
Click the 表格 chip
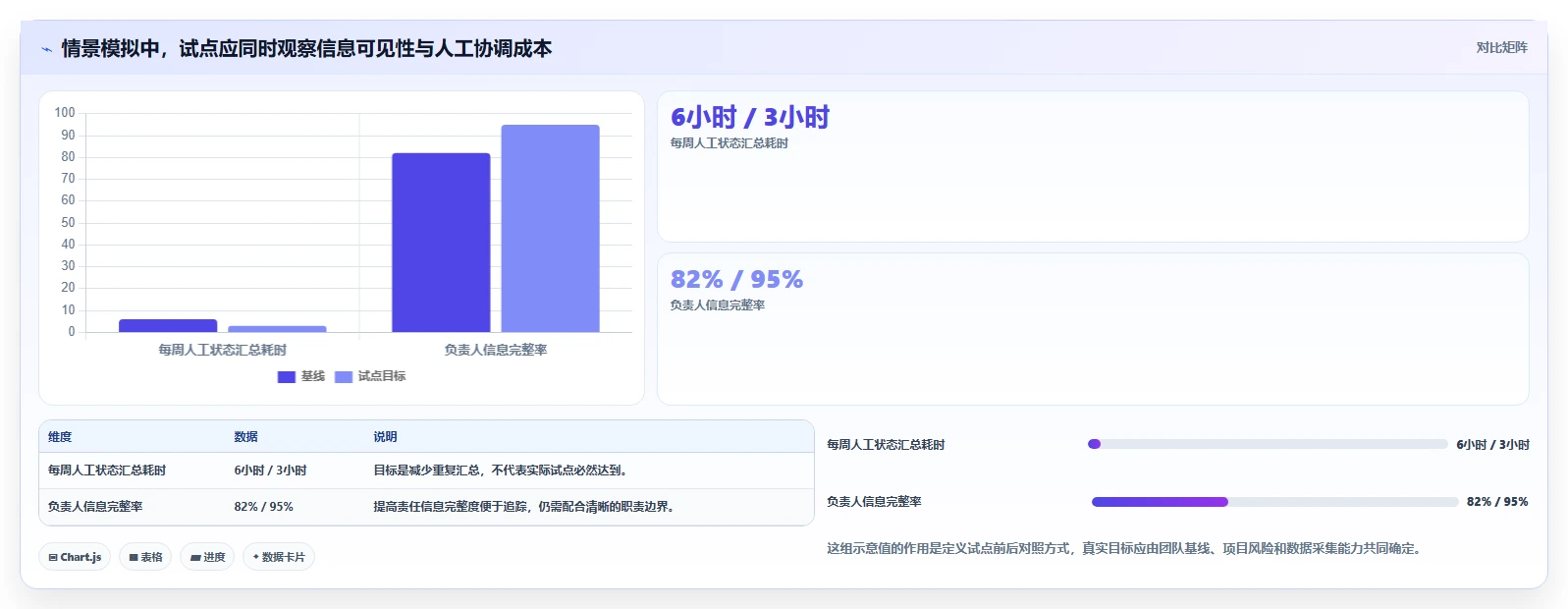tap(145, 557)
